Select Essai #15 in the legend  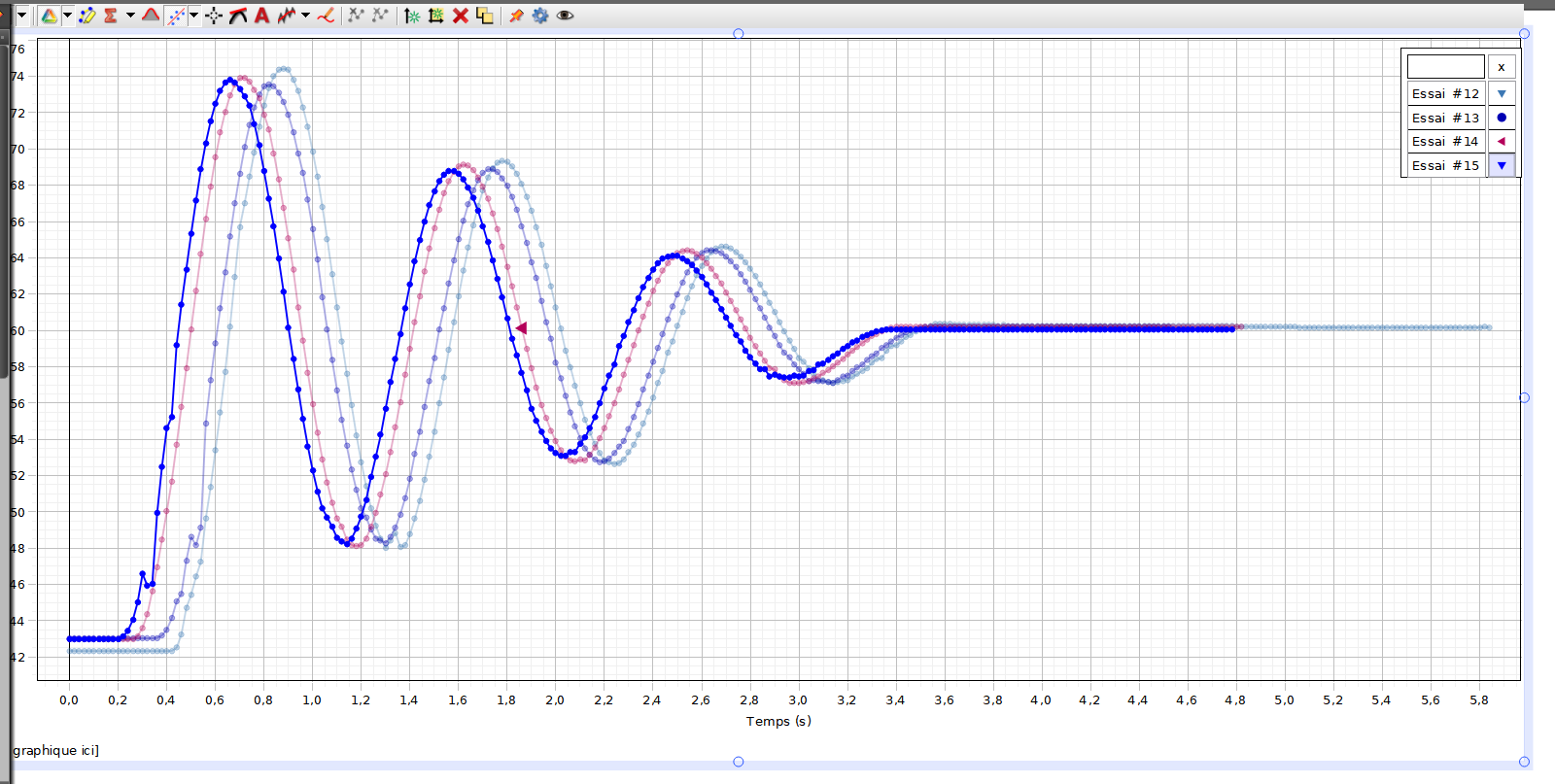(1445, 165)
